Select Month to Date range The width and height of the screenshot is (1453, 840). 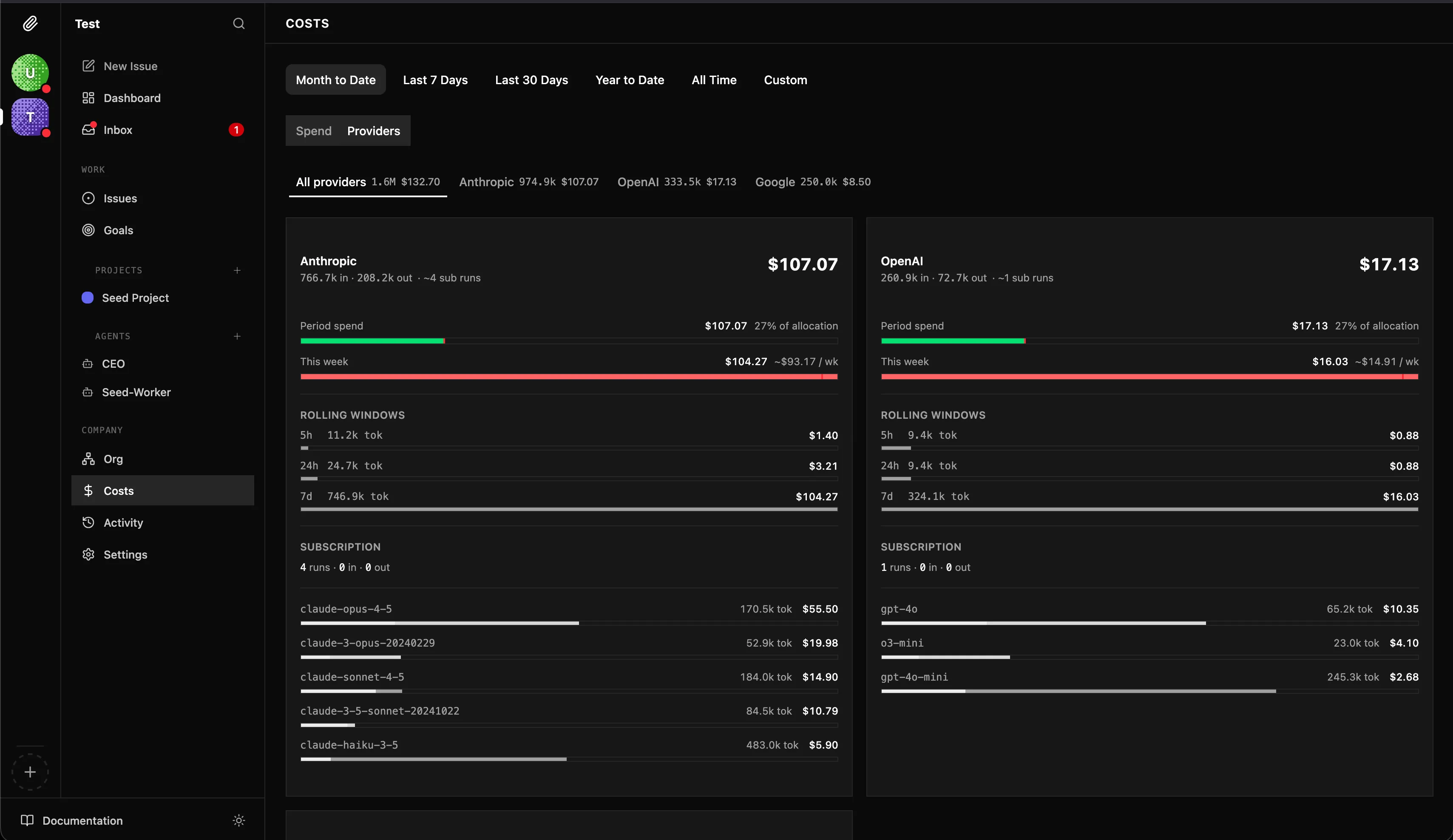click(335, 79)
